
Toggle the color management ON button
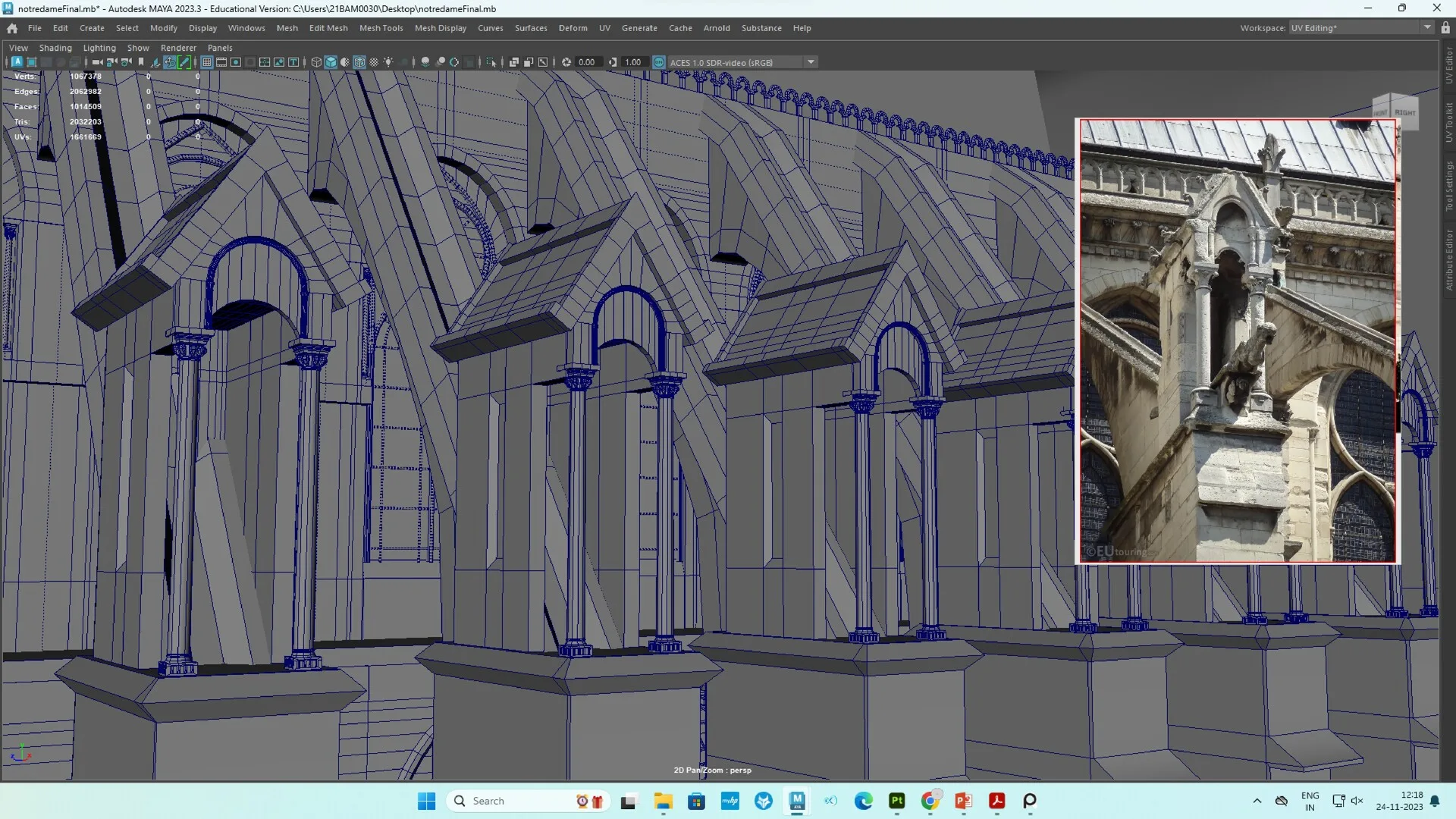(659, 62)
